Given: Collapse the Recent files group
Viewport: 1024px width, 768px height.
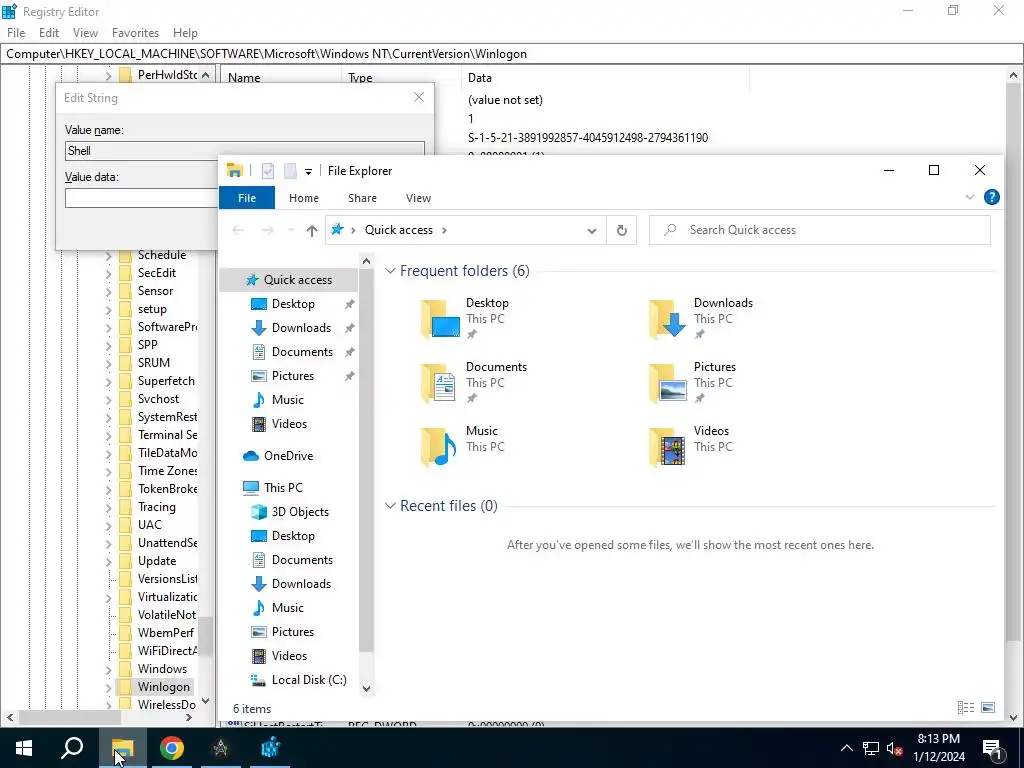Looking at the screenshot, I should 390,505.
